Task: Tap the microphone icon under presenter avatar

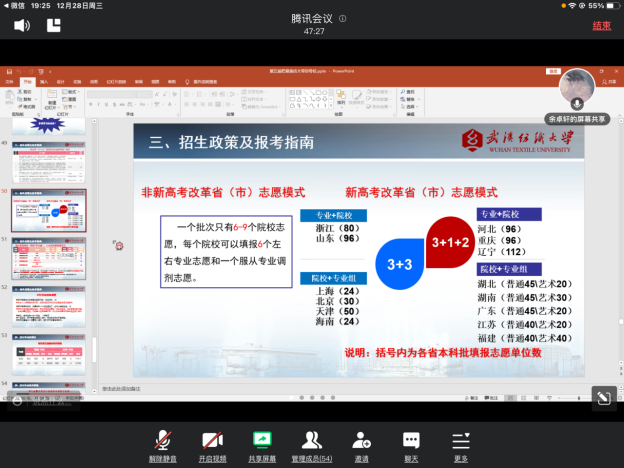Action: click(x=577, y=104)
